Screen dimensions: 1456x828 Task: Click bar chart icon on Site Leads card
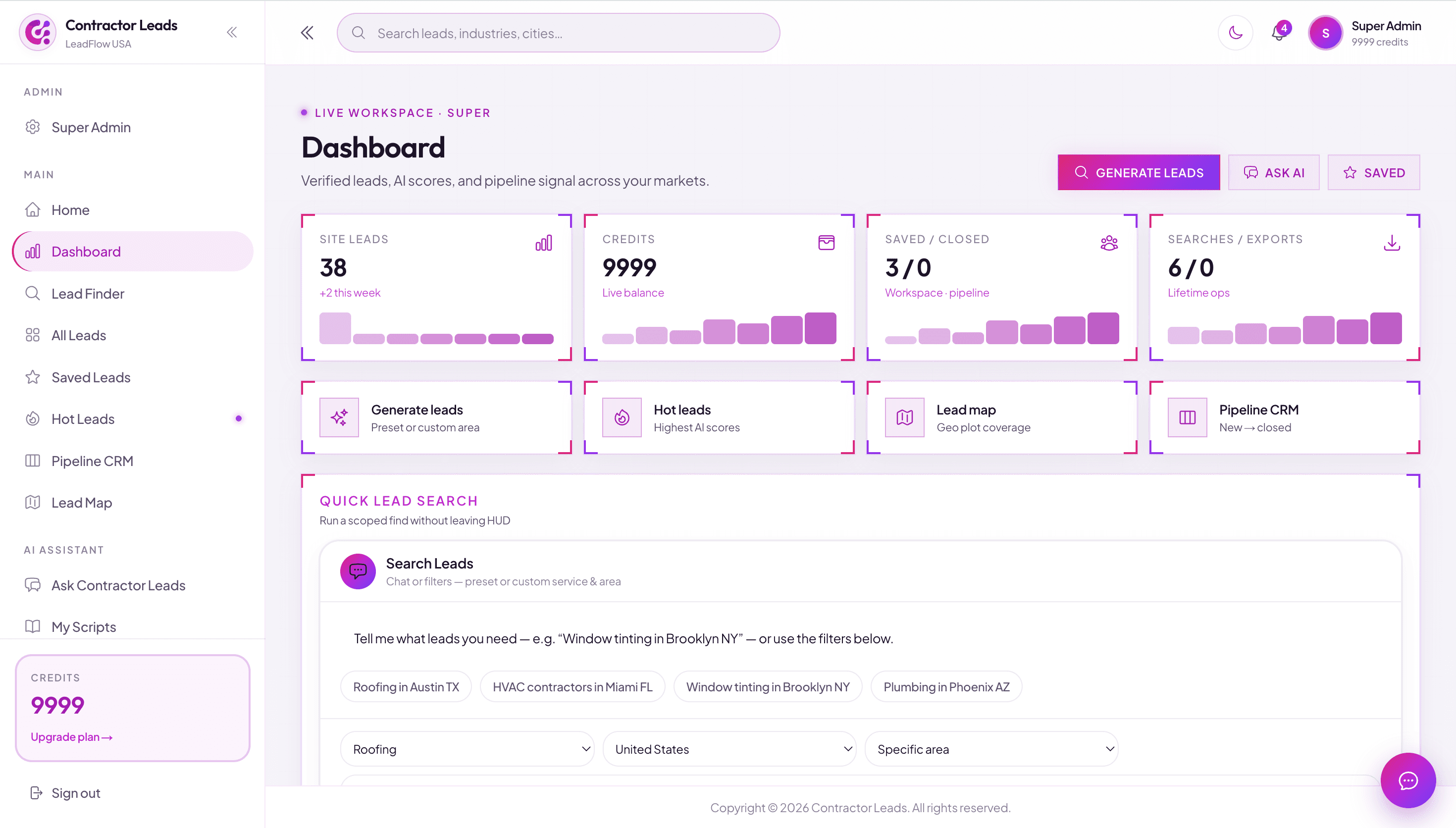coord(543,243)
